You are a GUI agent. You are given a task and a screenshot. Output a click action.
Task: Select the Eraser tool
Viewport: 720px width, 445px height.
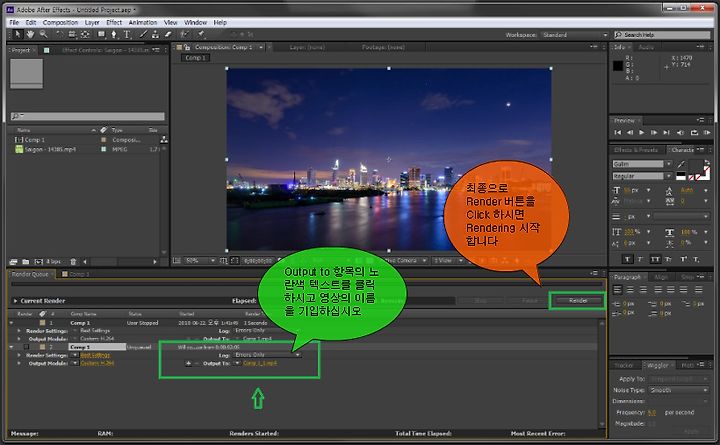(168, 34)
